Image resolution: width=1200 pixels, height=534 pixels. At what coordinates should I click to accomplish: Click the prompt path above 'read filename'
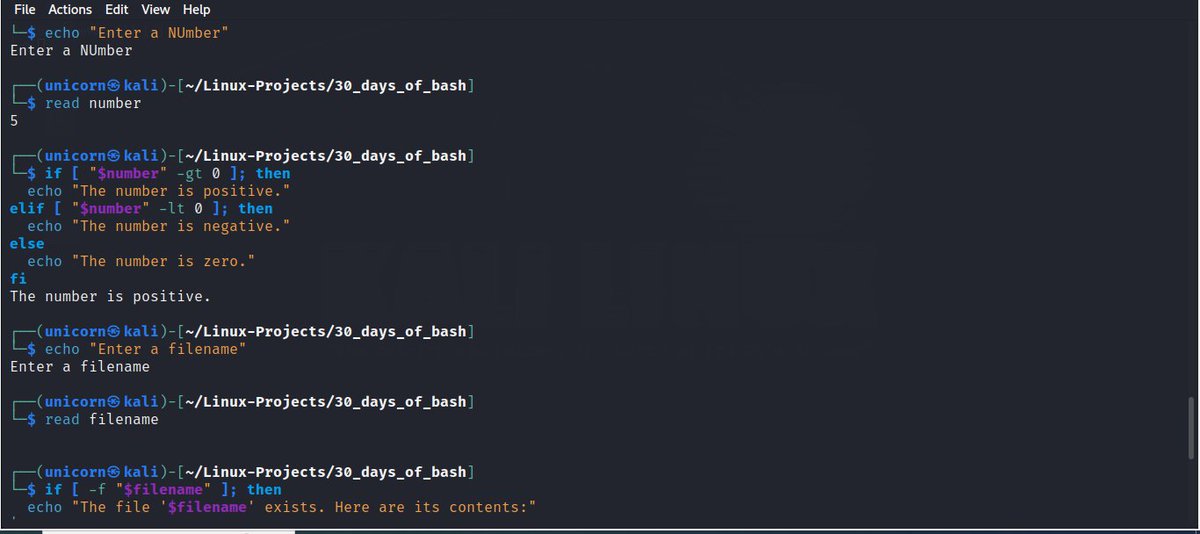click(325, 401)
